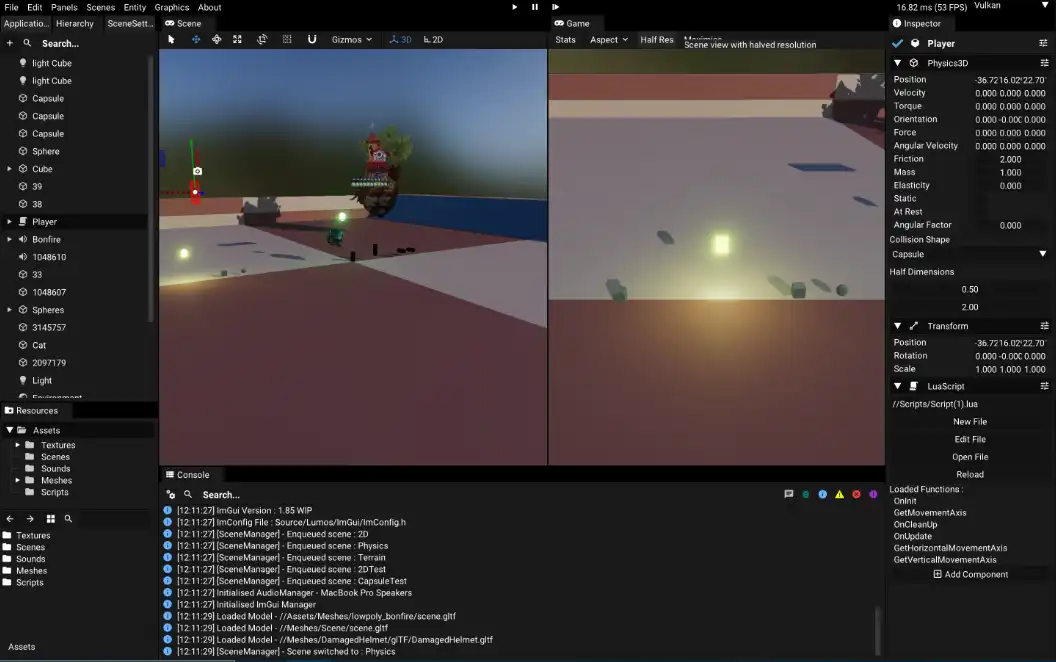Go forward in the Resources browser
The image size is (1056, 662).
[x=30, y=519]
